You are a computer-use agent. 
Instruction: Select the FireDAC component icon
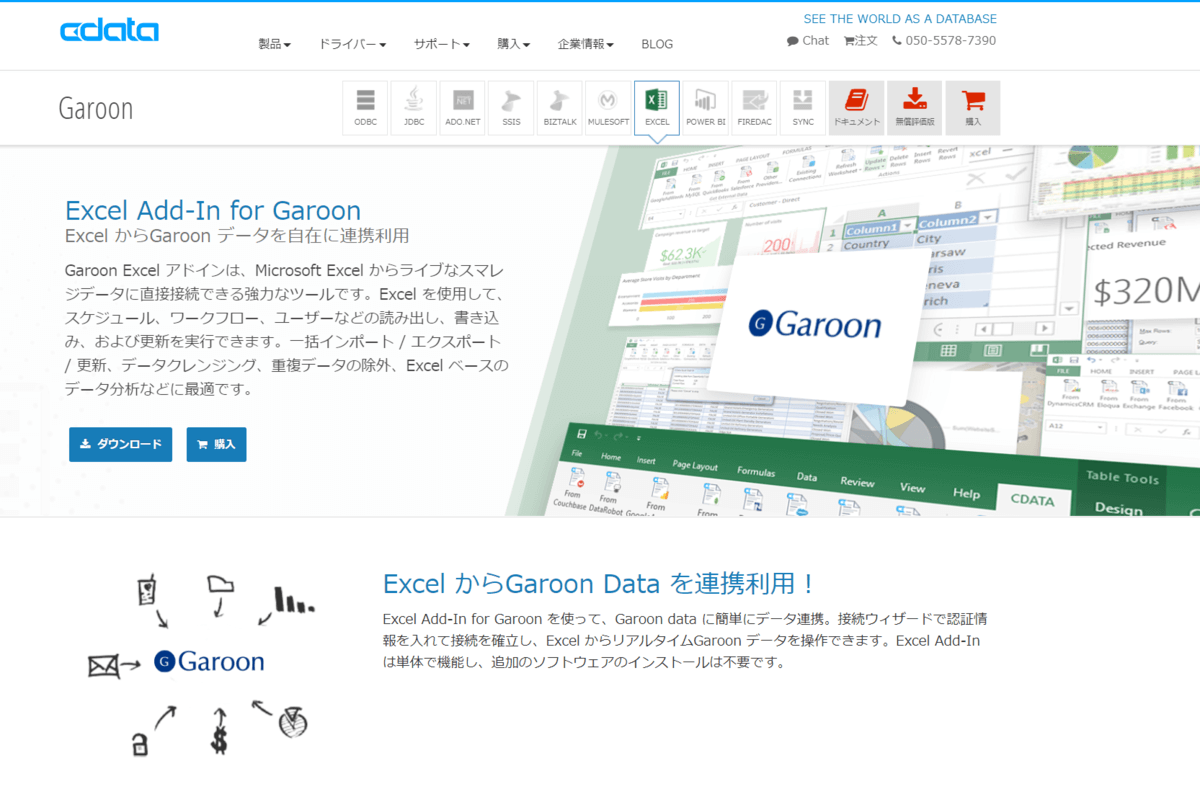point(754,108)
